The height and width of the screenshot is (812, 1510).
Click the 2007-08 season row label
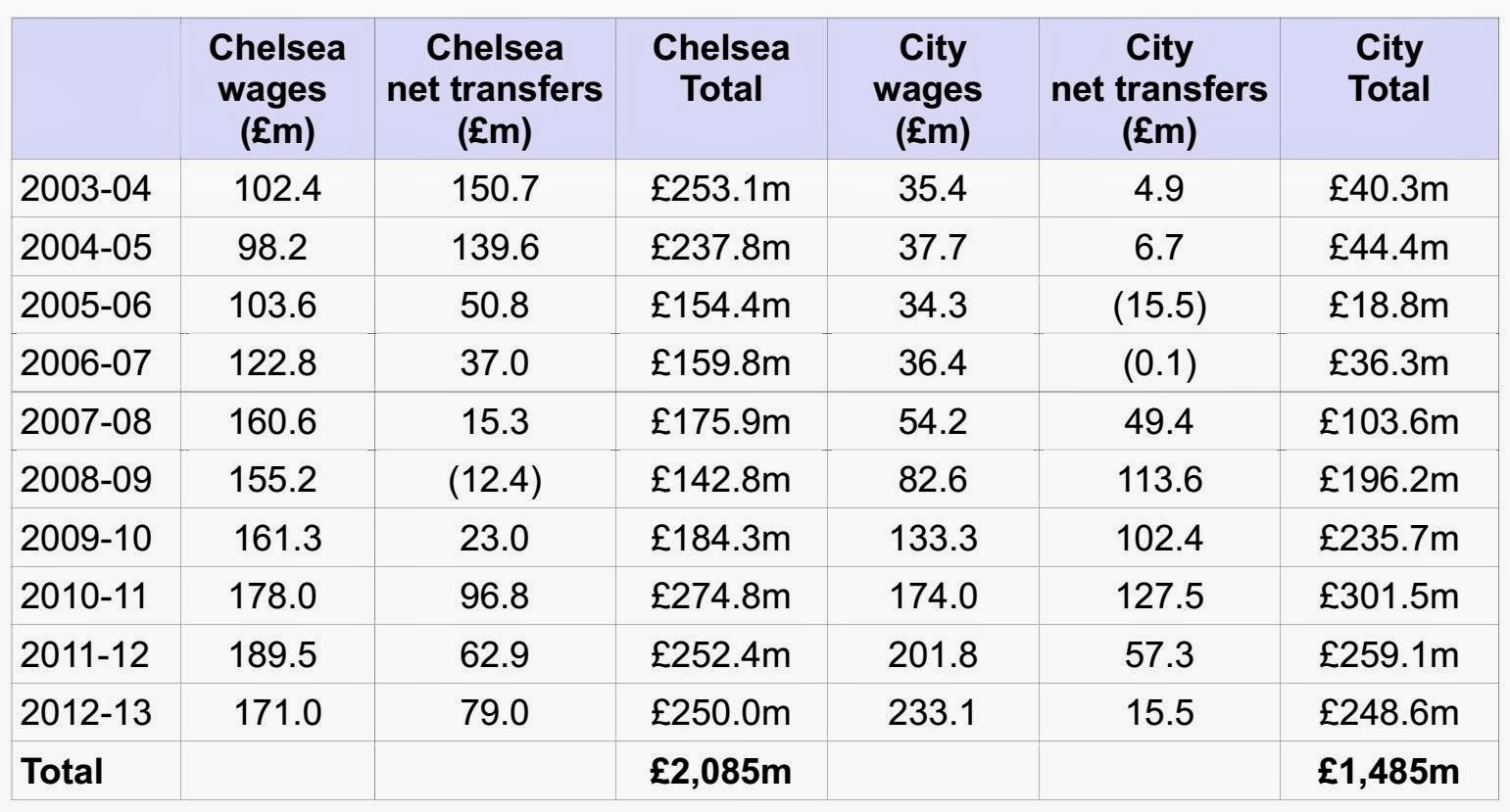(86, 421)
